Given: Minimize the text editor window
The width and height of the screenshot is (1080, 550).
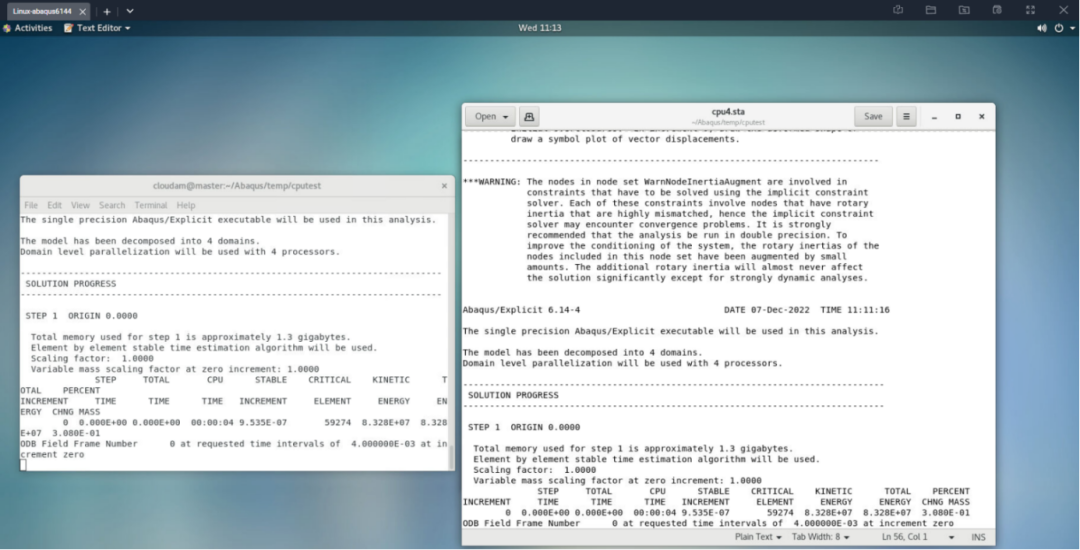Looking at the screenshot, I should click(935, 117).
